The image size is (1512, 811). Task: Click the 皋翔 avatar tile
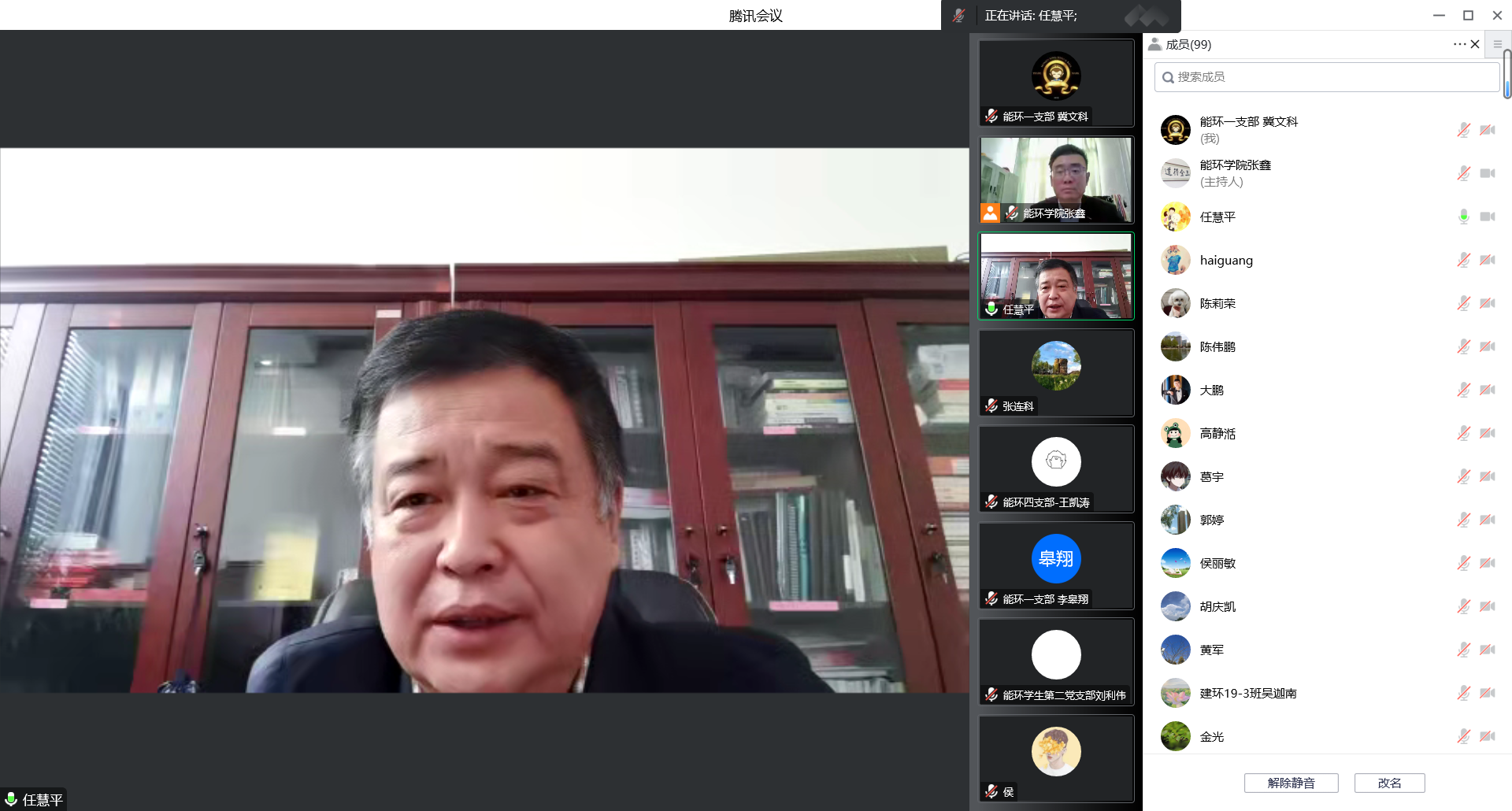[1056, 559]
